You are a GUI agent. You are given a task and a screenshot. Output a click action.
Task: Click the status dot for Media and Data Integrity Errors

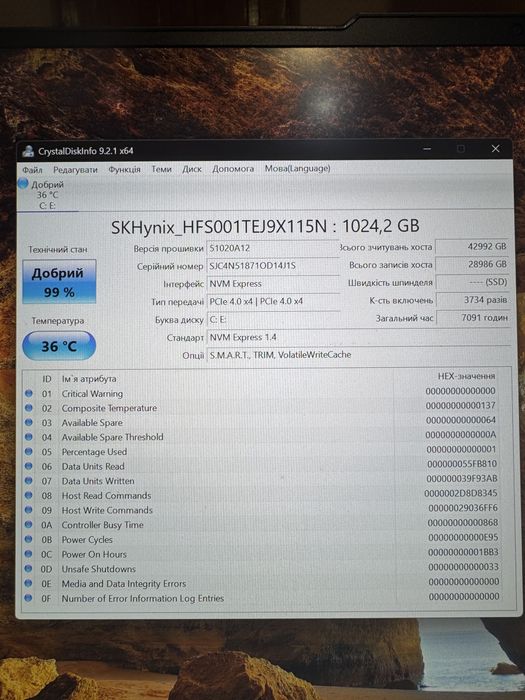pos(29,583)
